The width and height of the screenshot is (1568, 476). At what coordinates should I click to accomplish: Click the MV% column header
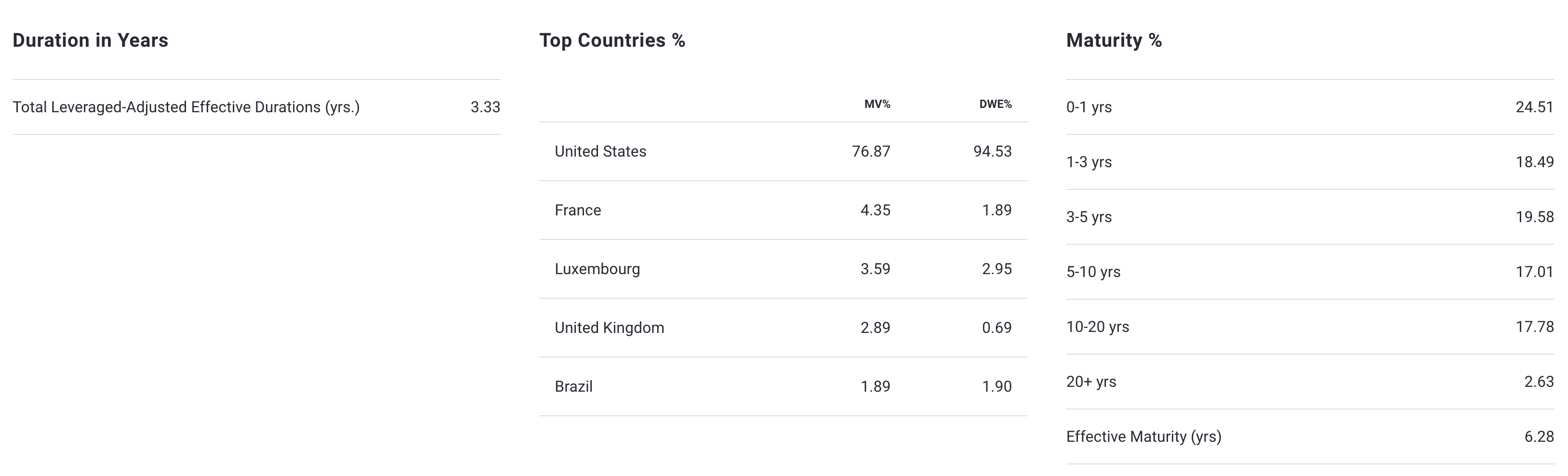coord(877,104)
